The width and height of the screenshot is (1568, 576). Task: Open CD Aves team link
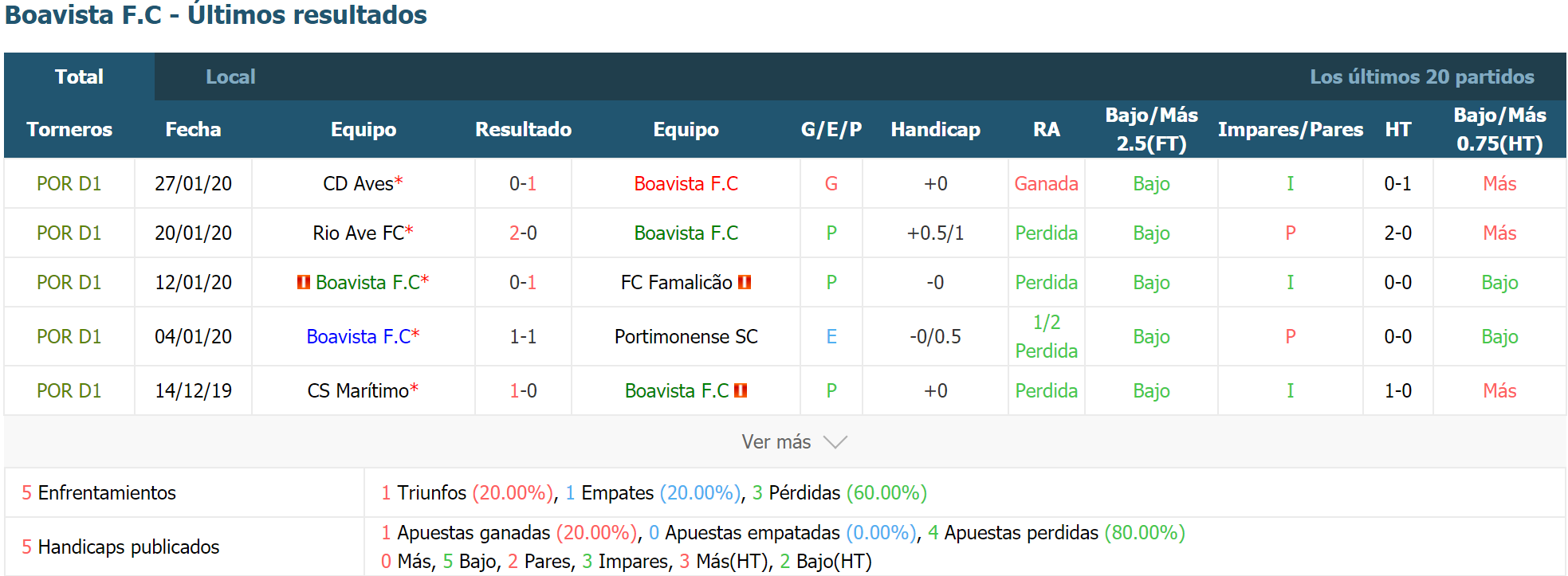click(x=358, y=184)
